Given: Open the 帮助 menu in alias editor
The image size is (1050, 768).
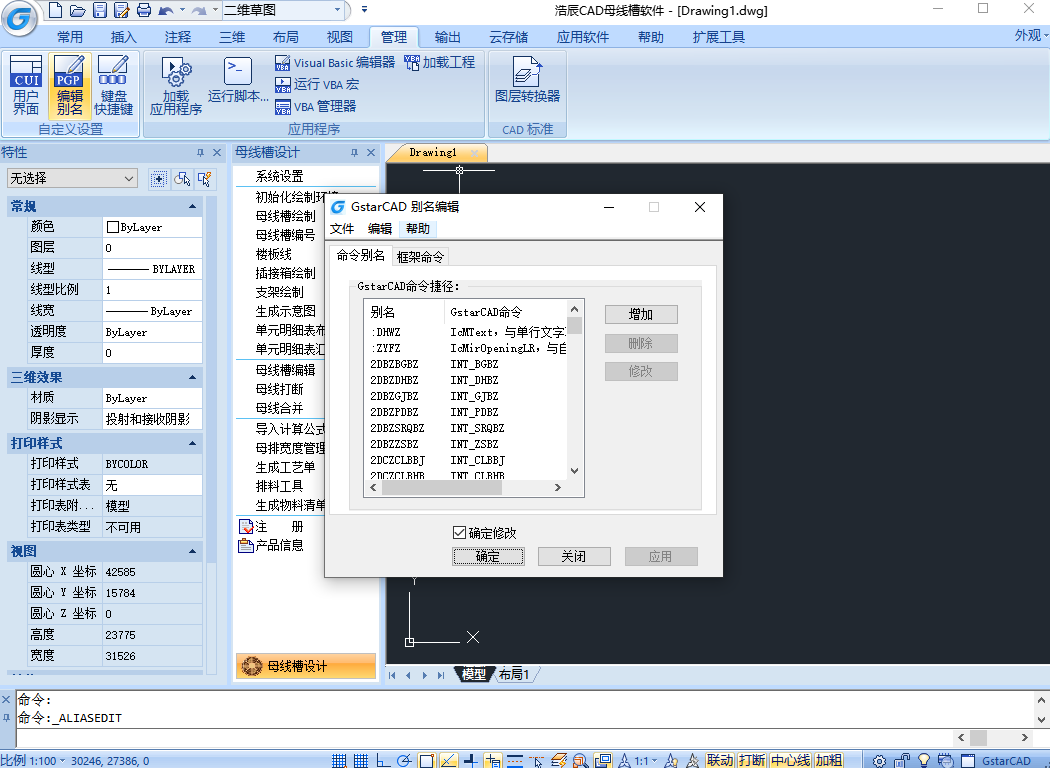Looking at the screenshot, I should pyautogui.click(x=418, y=229).
